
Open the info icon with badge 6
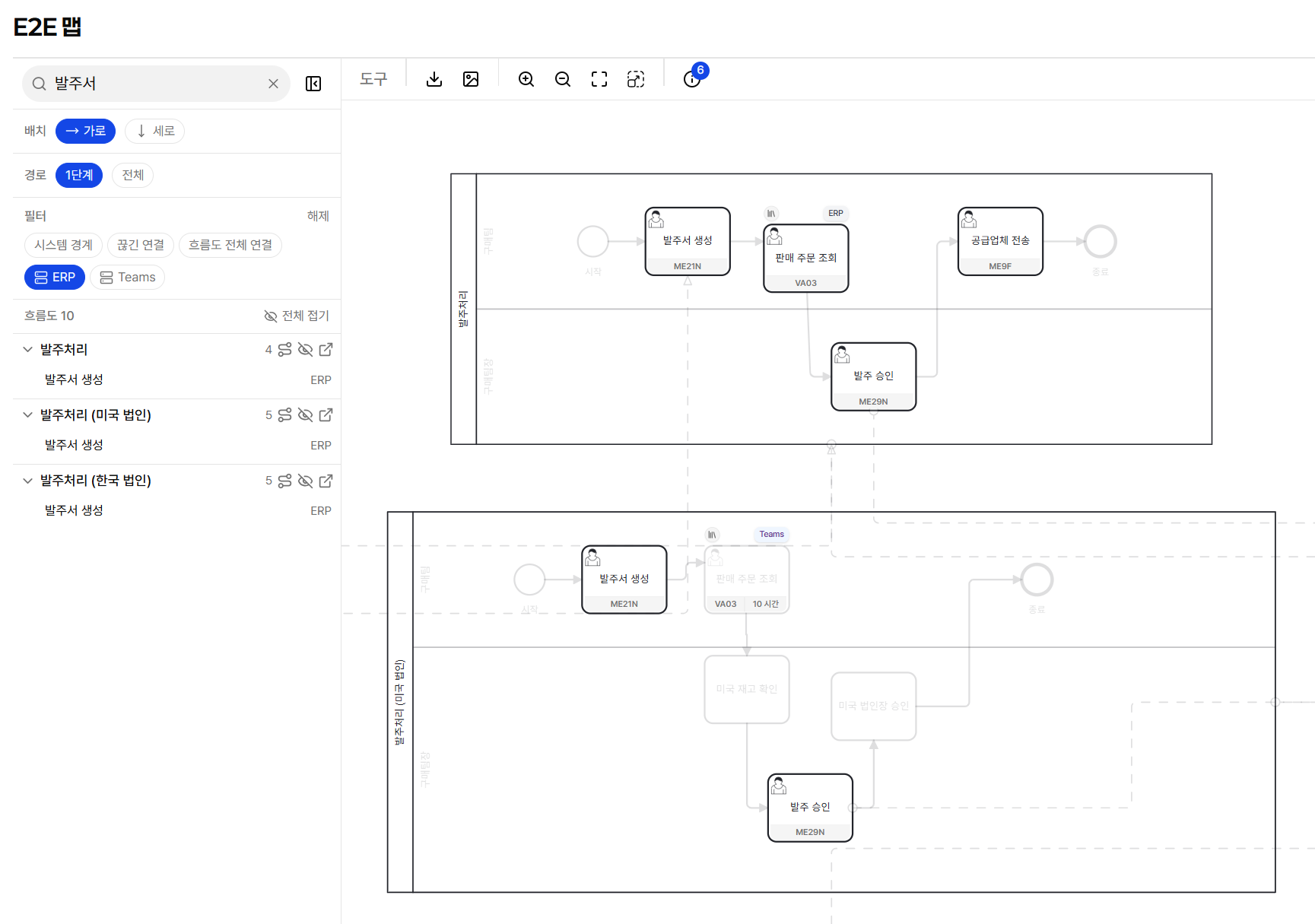click(692, 79)
